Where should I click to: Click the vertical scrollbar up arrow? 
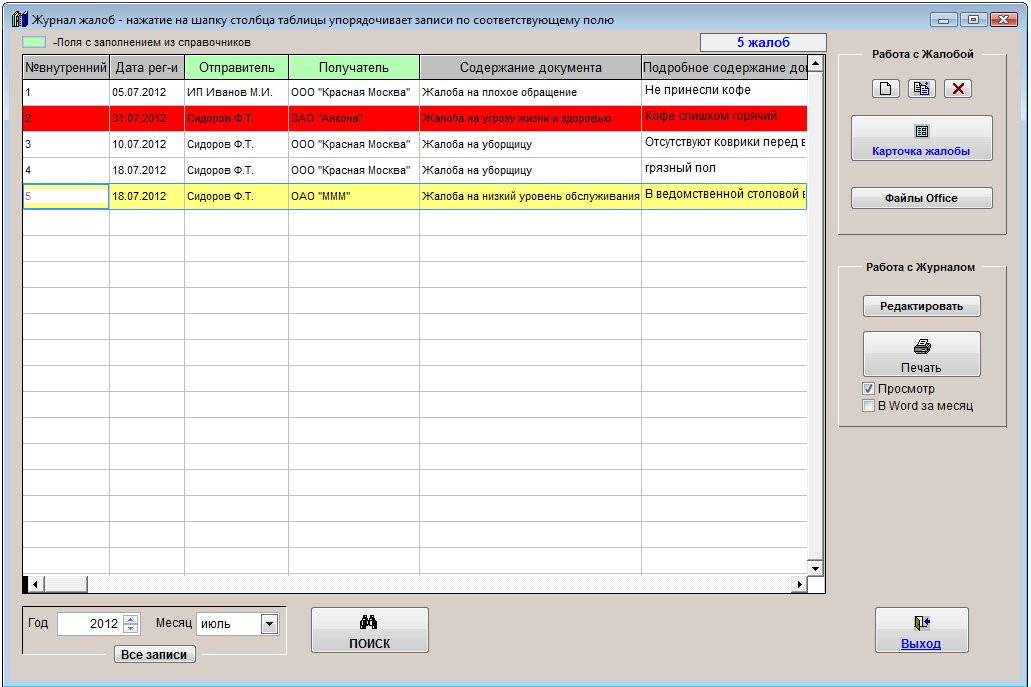coord(815,64)
